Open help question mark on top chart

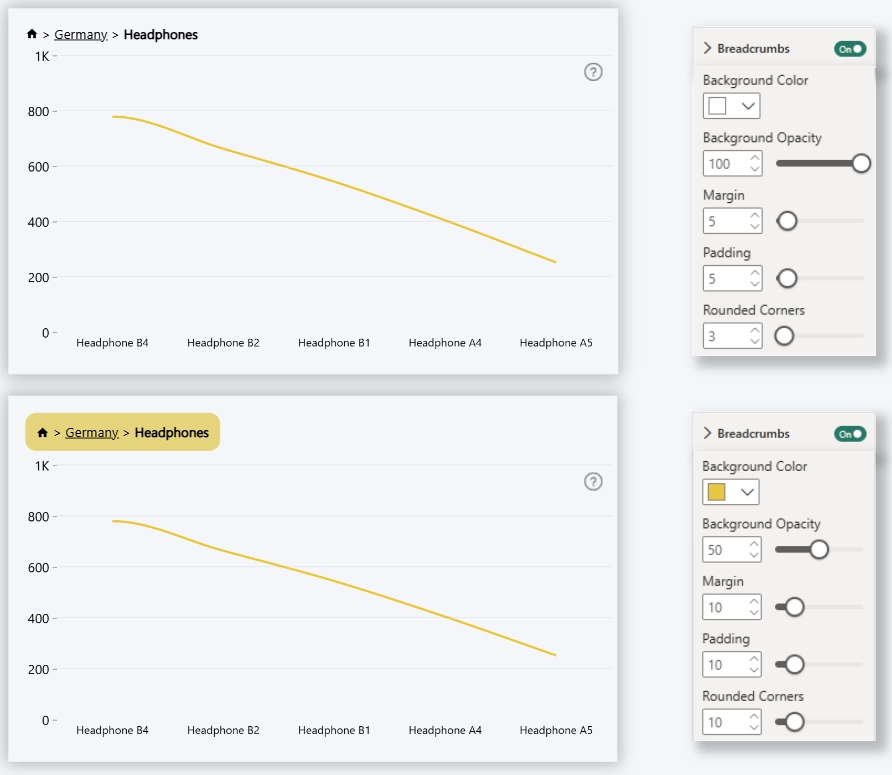[593, 72]
